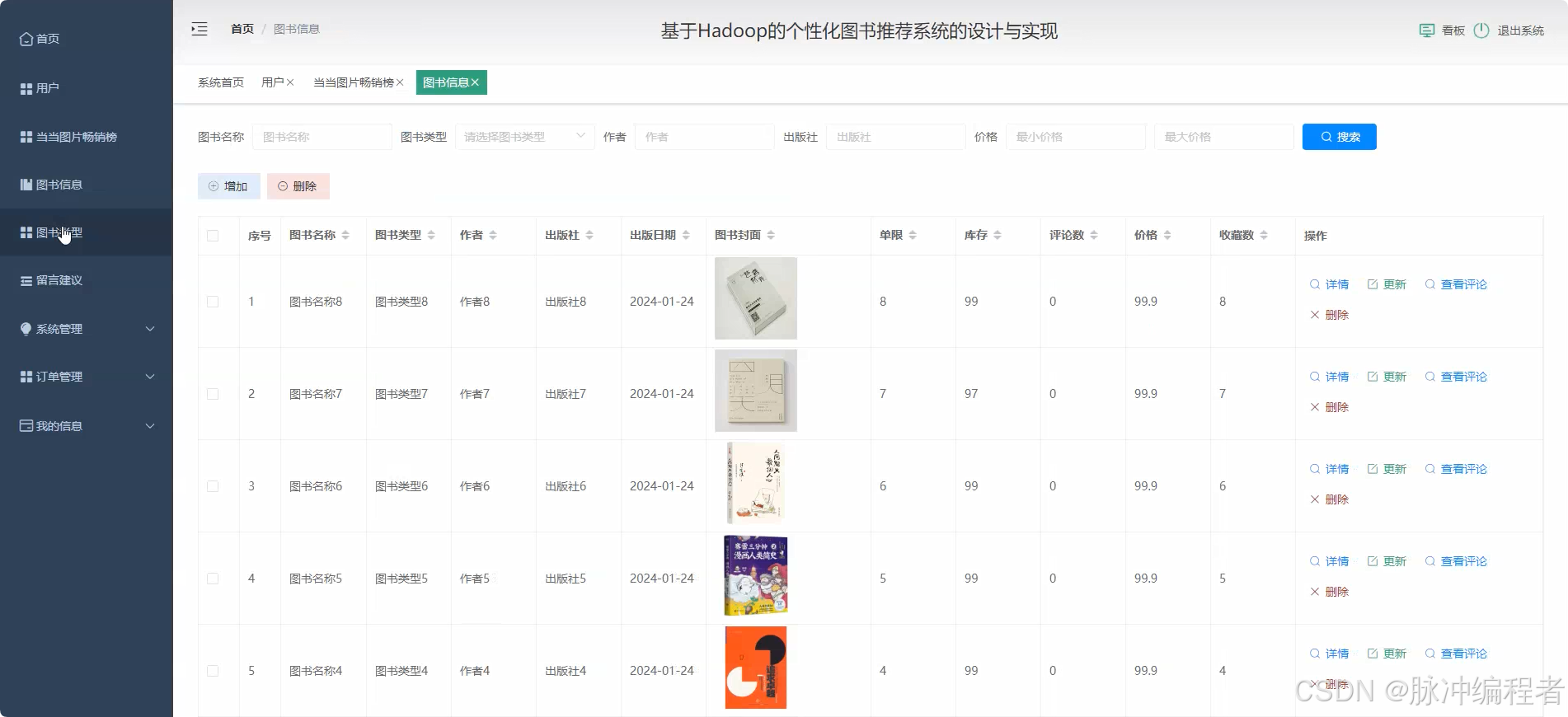The height and width of the screenshot is (717, 1568).
Task: Open 用户 in the sidebar
Action: pos(40,88)
